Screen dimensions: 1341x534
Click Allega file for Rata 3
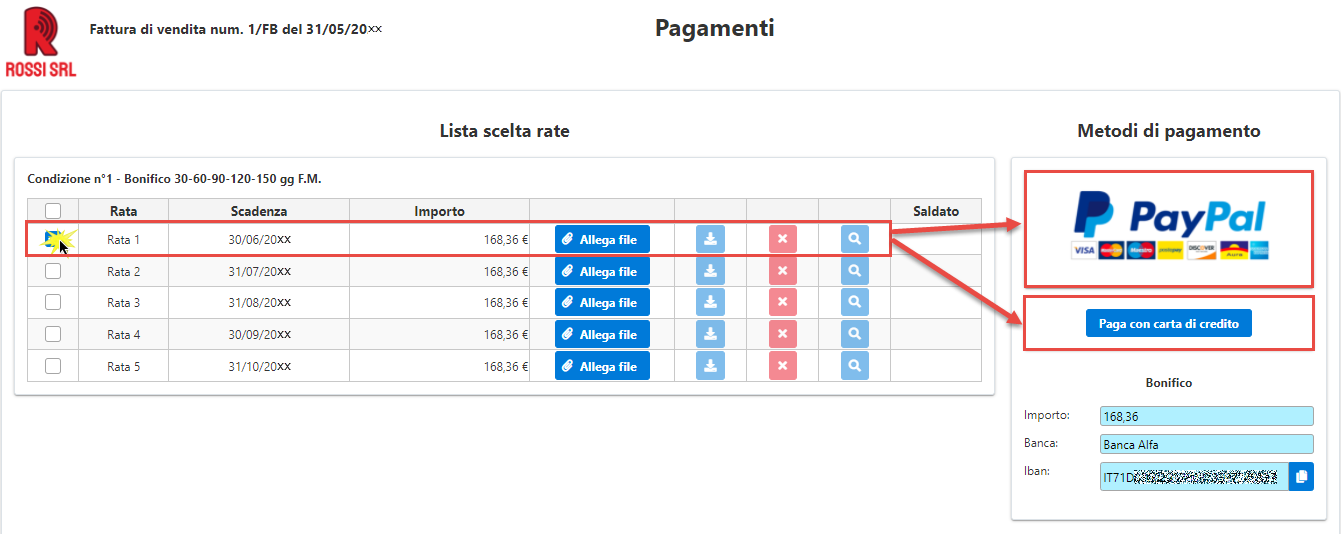coord(602,302)
